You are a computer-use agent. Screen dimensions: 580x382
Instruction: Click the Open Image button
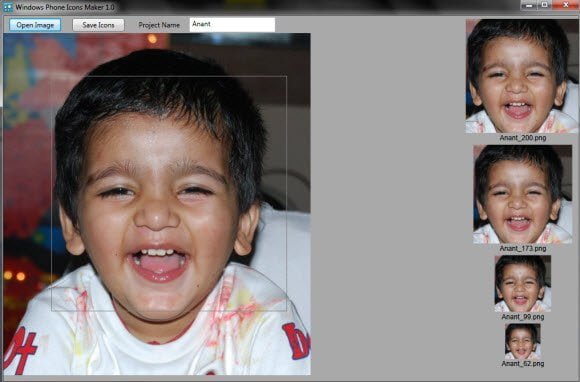(35, 25)
